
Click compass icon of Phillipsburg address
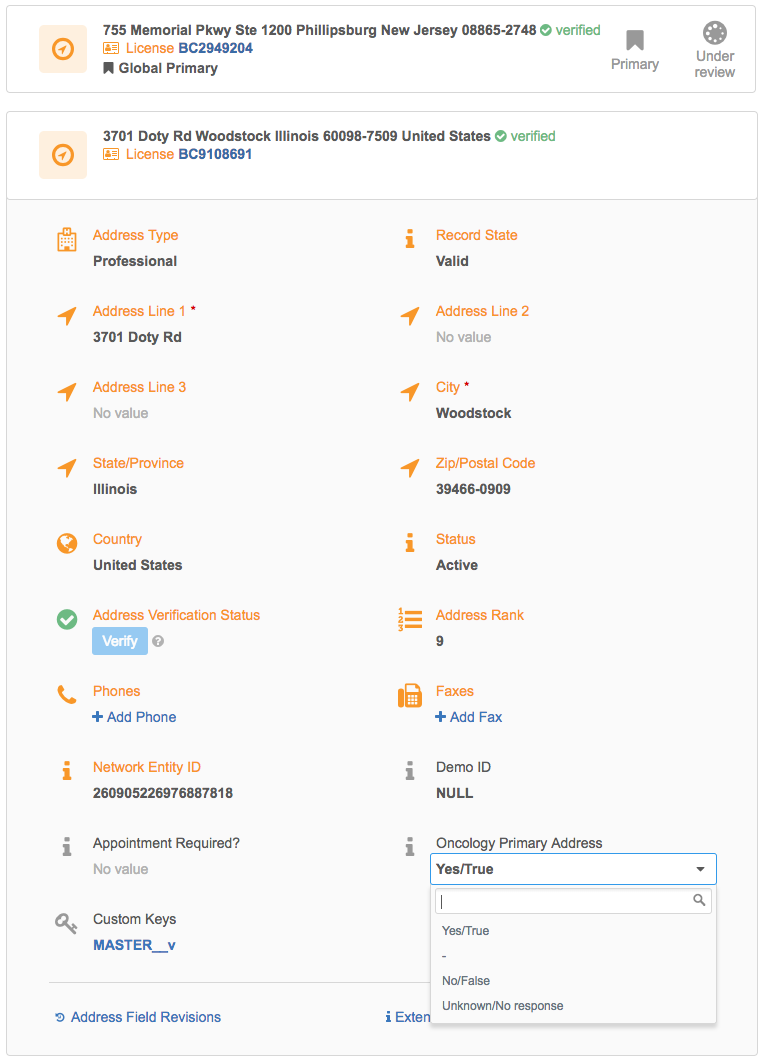(x=63, y=49)
